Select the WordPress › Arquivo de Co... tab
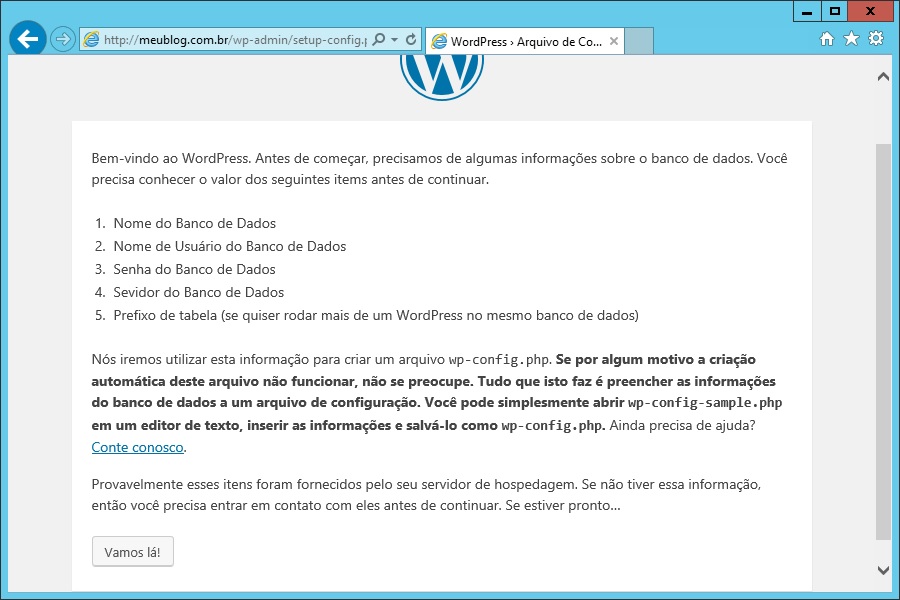This screenshot has width=900, height=600. 525,41
